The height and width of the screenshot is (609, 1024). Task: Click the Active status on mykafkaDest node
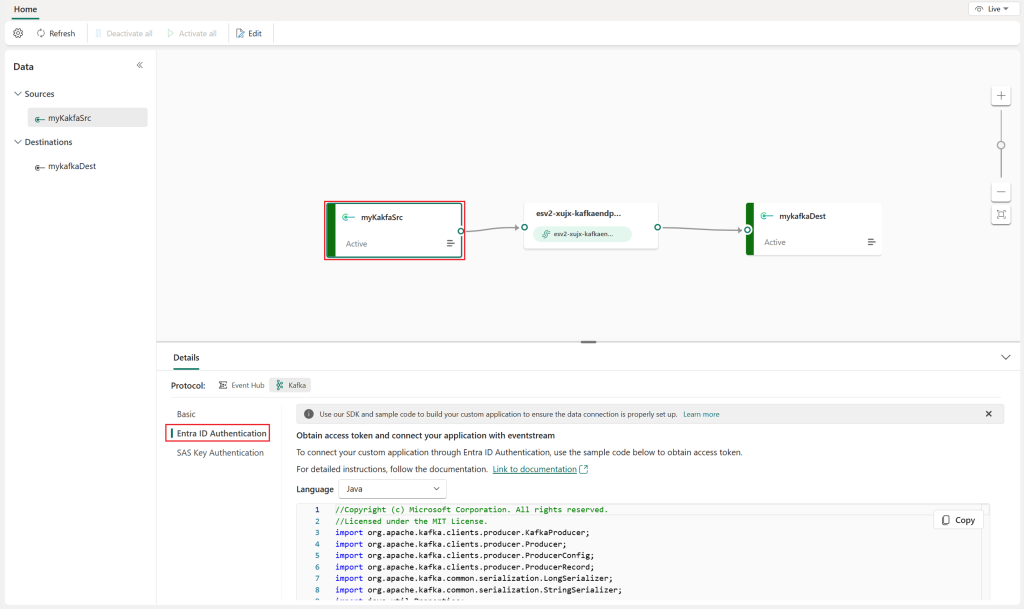click(x=775, y=242)
